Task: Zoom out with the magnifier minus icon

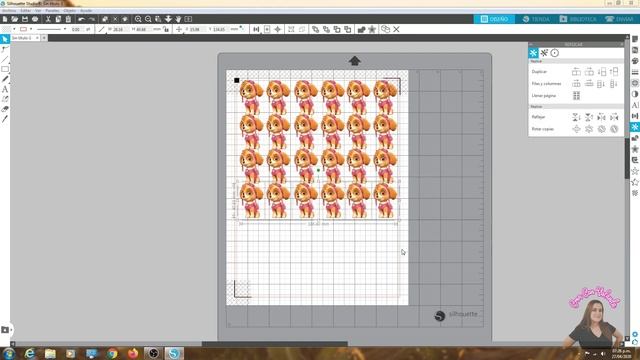Action: pos(148,19)
